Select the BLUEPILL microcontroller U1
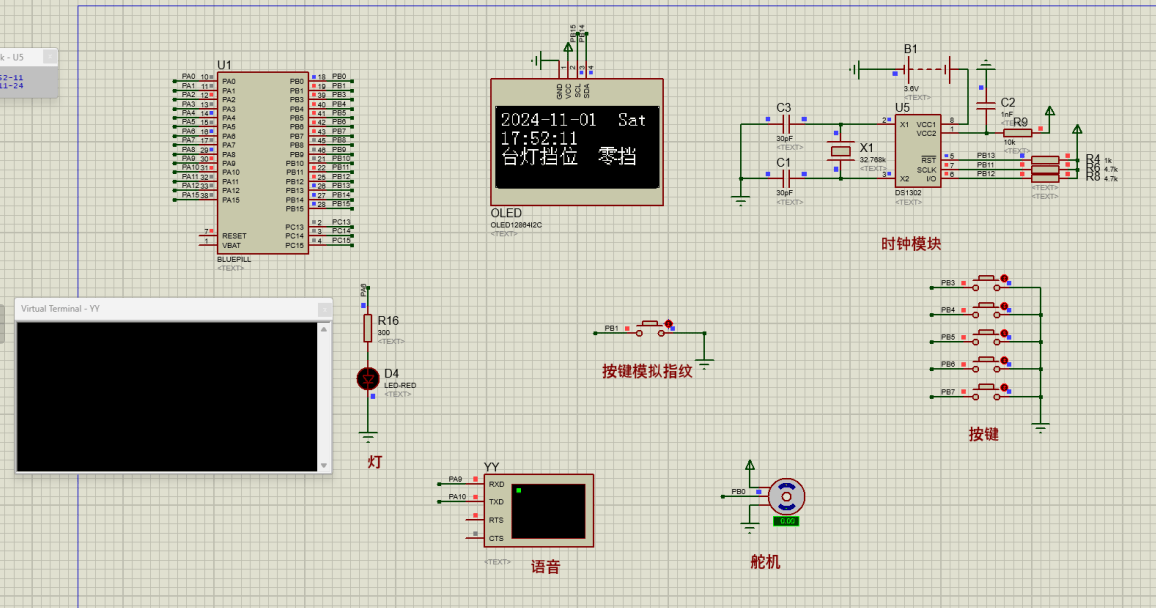Screen dimensions: 1156x608 click(x=262, y=160)
